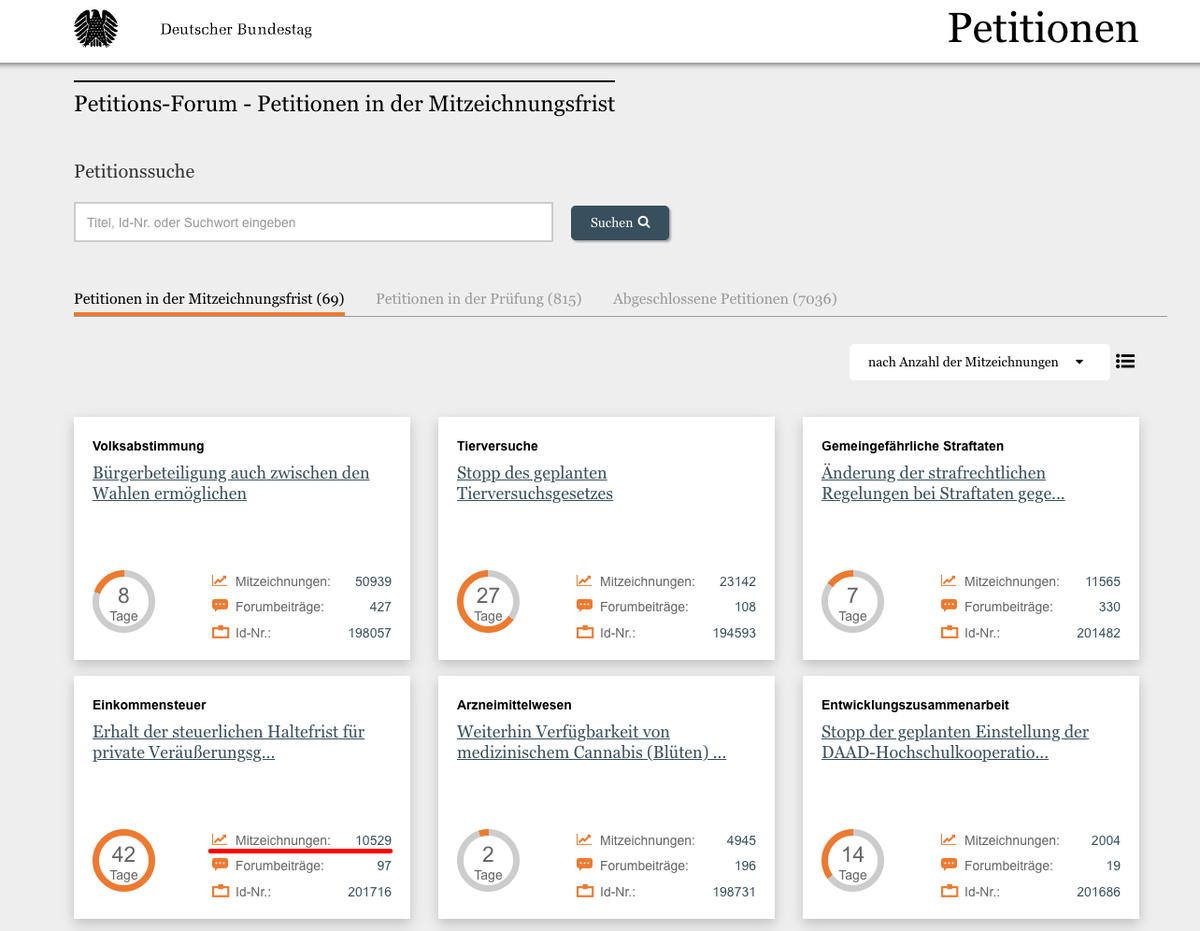Click the Mitzeichnungen value 50939

coord(373,581)
